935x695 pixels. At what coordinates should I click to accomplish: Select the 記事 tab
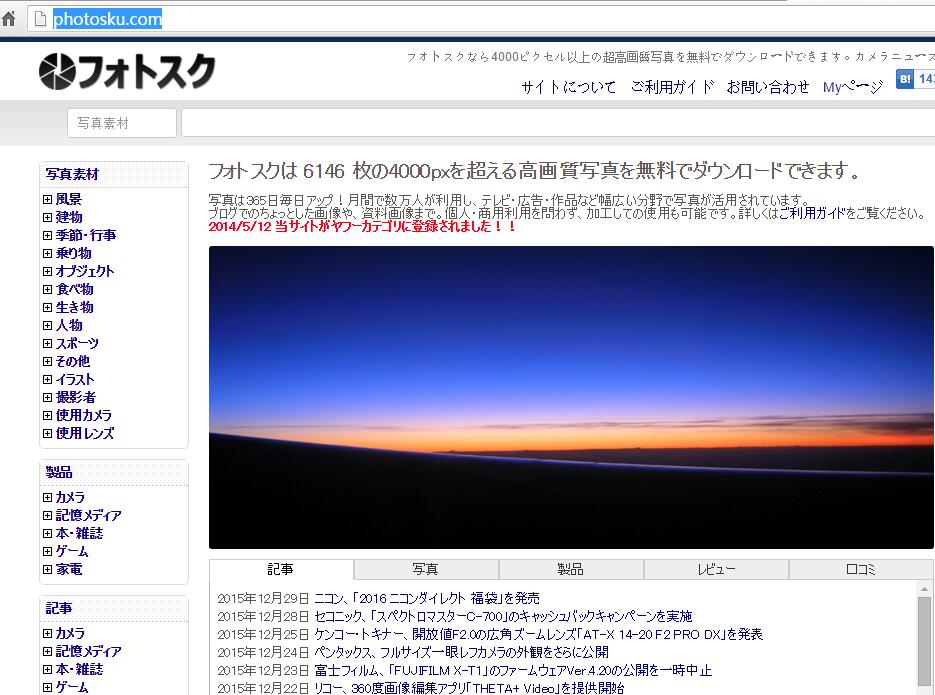point(281,569)
